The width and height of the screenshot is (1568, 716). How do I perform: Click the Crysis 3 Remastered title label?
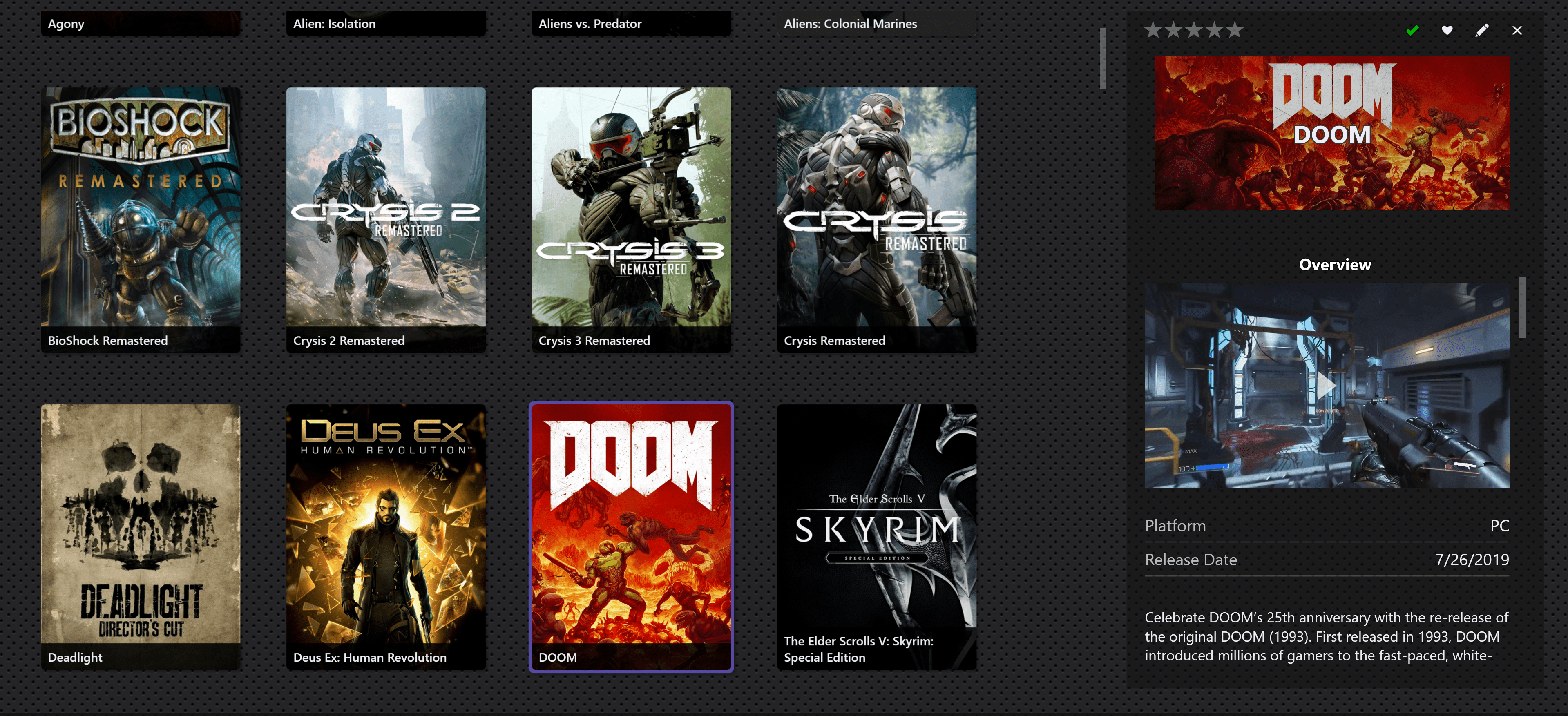click(x=594, y=341)
